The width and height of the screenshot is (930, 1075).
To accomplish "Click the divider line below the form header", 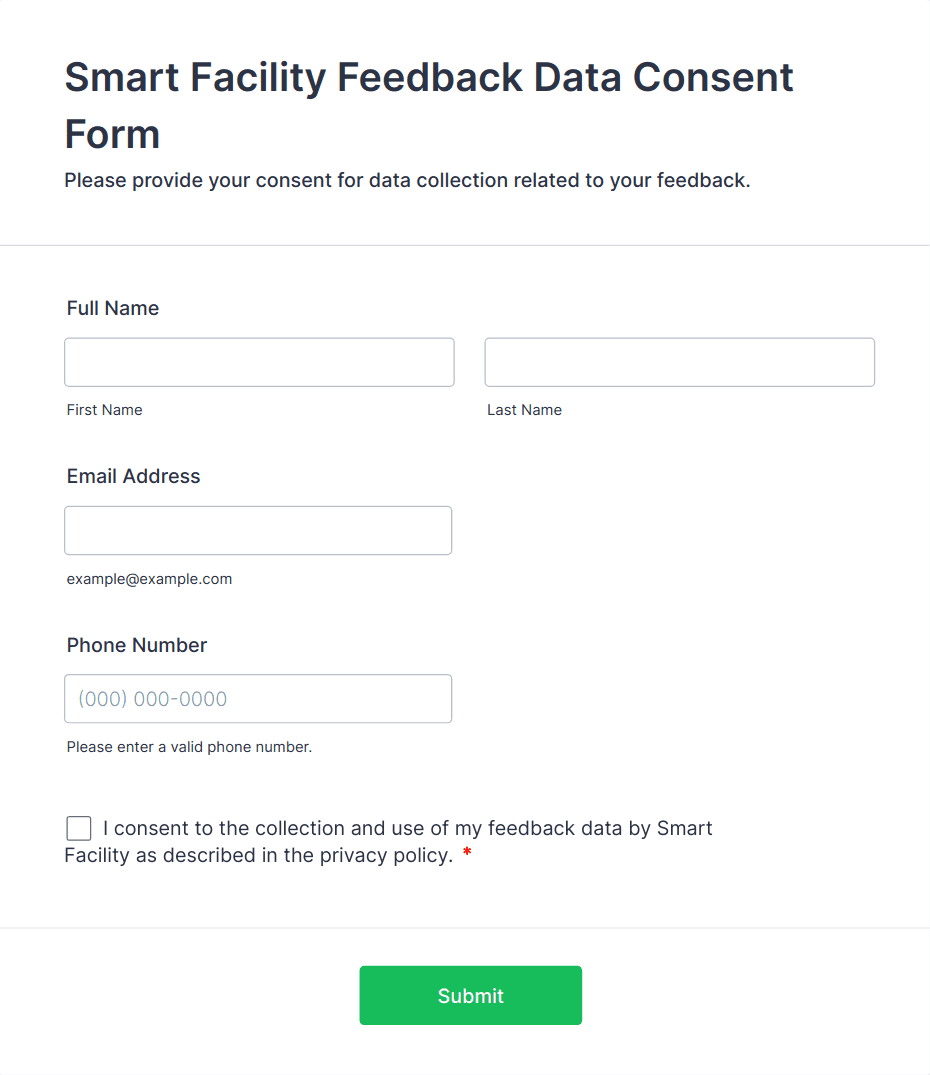I will 465,245.
